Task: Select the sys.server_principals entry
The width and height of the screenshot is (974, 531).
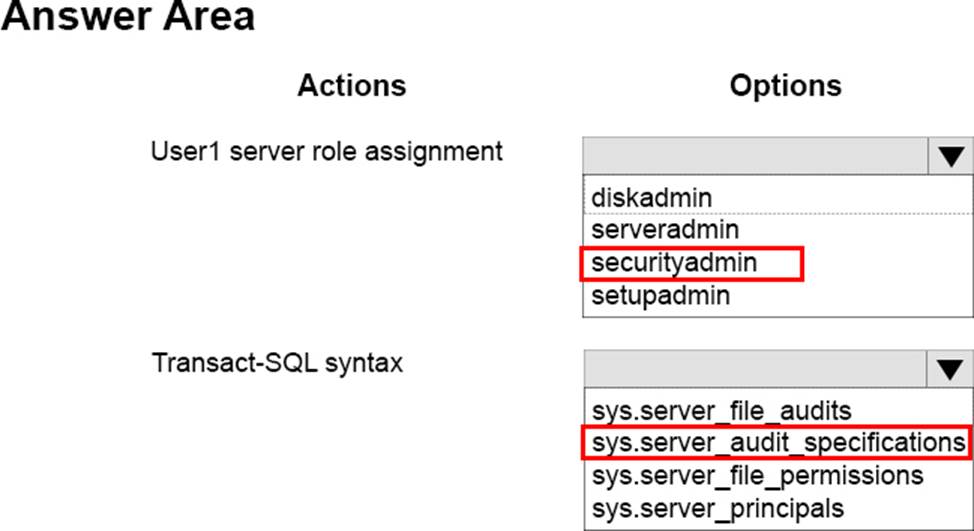Action: [717, 507]
